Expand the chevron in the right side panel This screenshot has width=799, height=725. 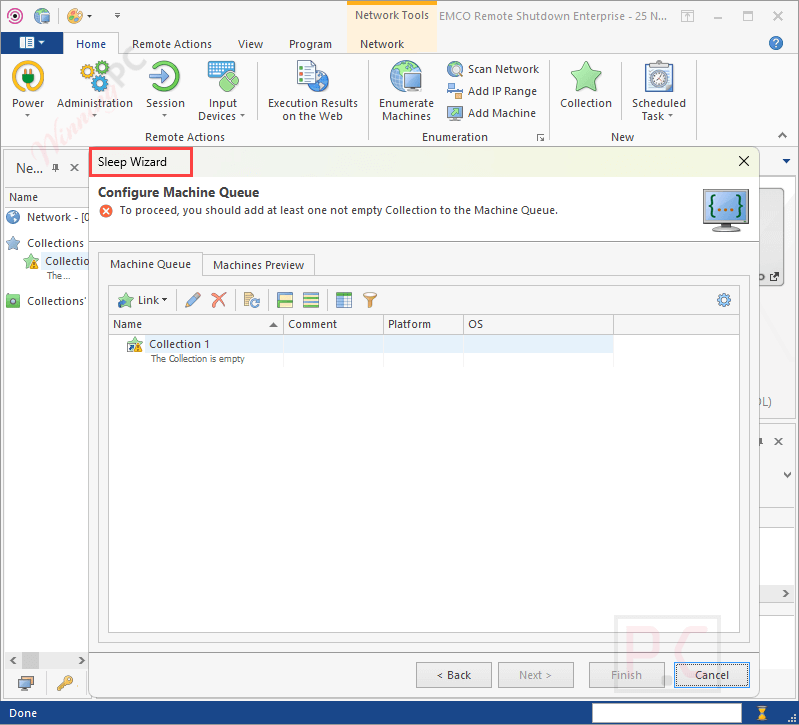click(x=787, y=474)
